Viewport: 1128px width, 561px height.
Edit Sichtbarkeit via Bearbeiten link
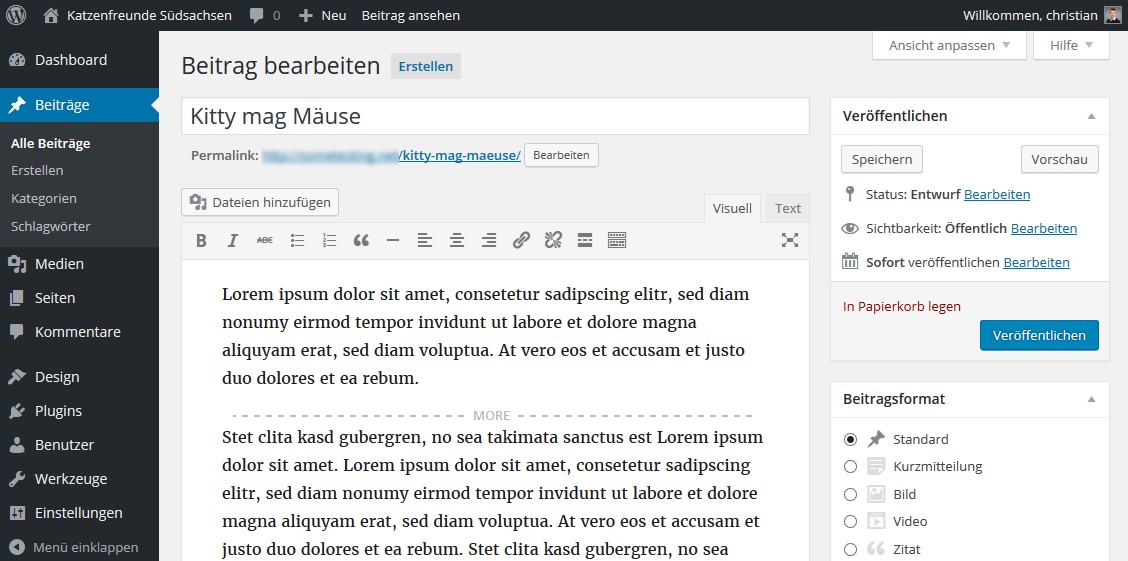1044,229
